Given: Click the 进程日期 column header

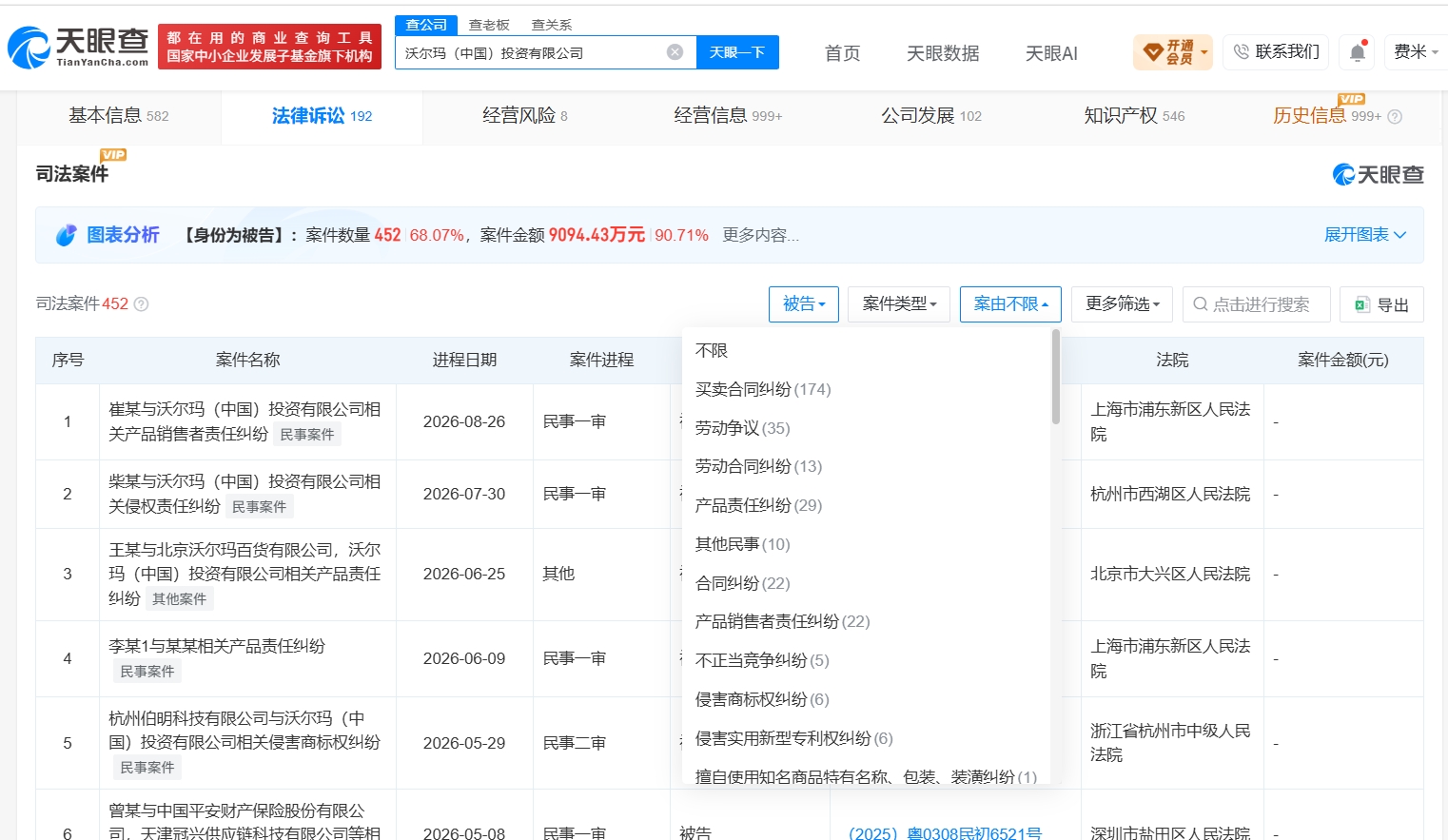Looking at the screenshot, I should click(x=464, y=360).
